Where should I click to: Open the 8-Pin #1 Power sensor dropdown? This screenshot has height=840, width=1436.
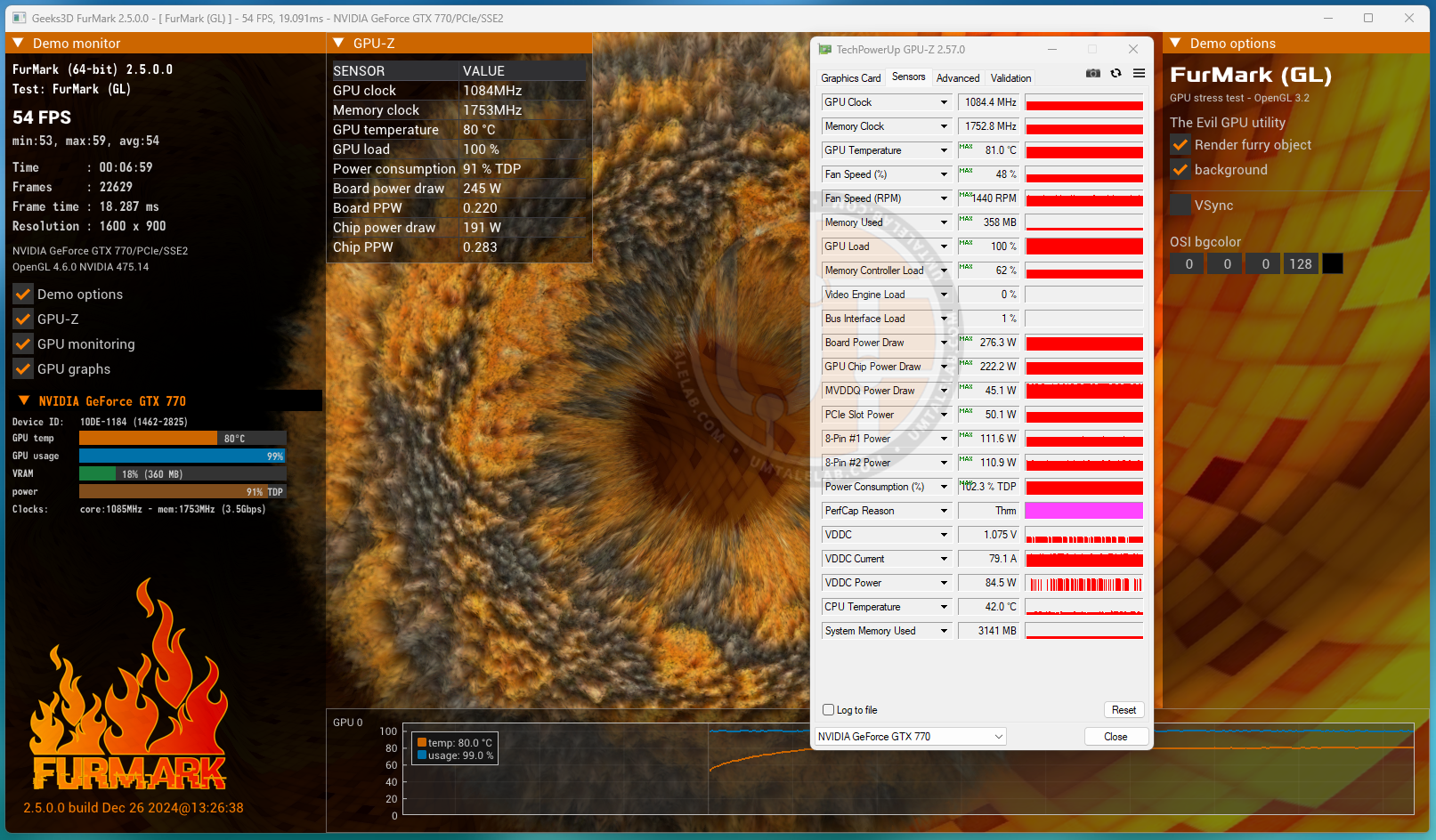coord(944,439)
